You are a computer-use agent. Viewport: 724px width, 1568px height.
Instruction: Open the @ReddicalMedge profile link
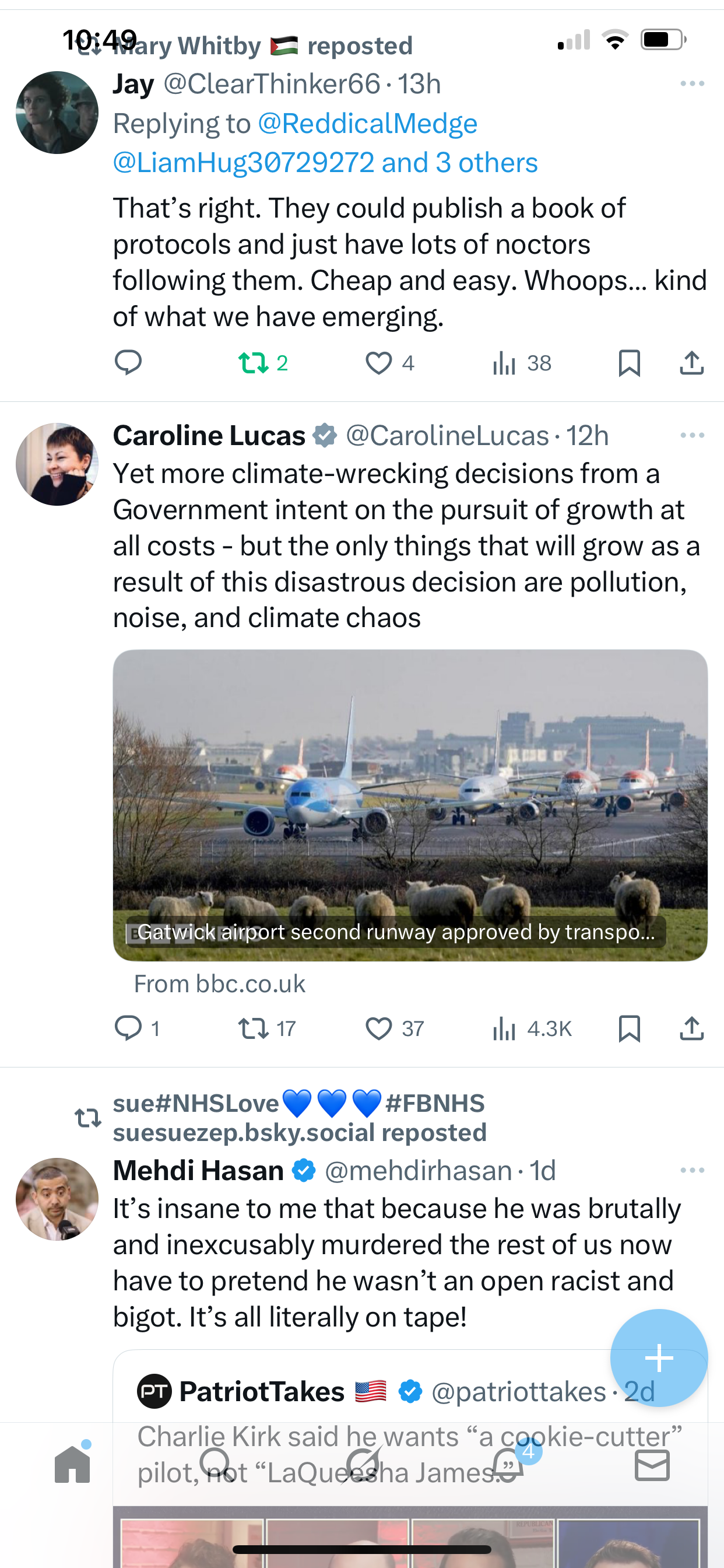click(x=367, y=124)
